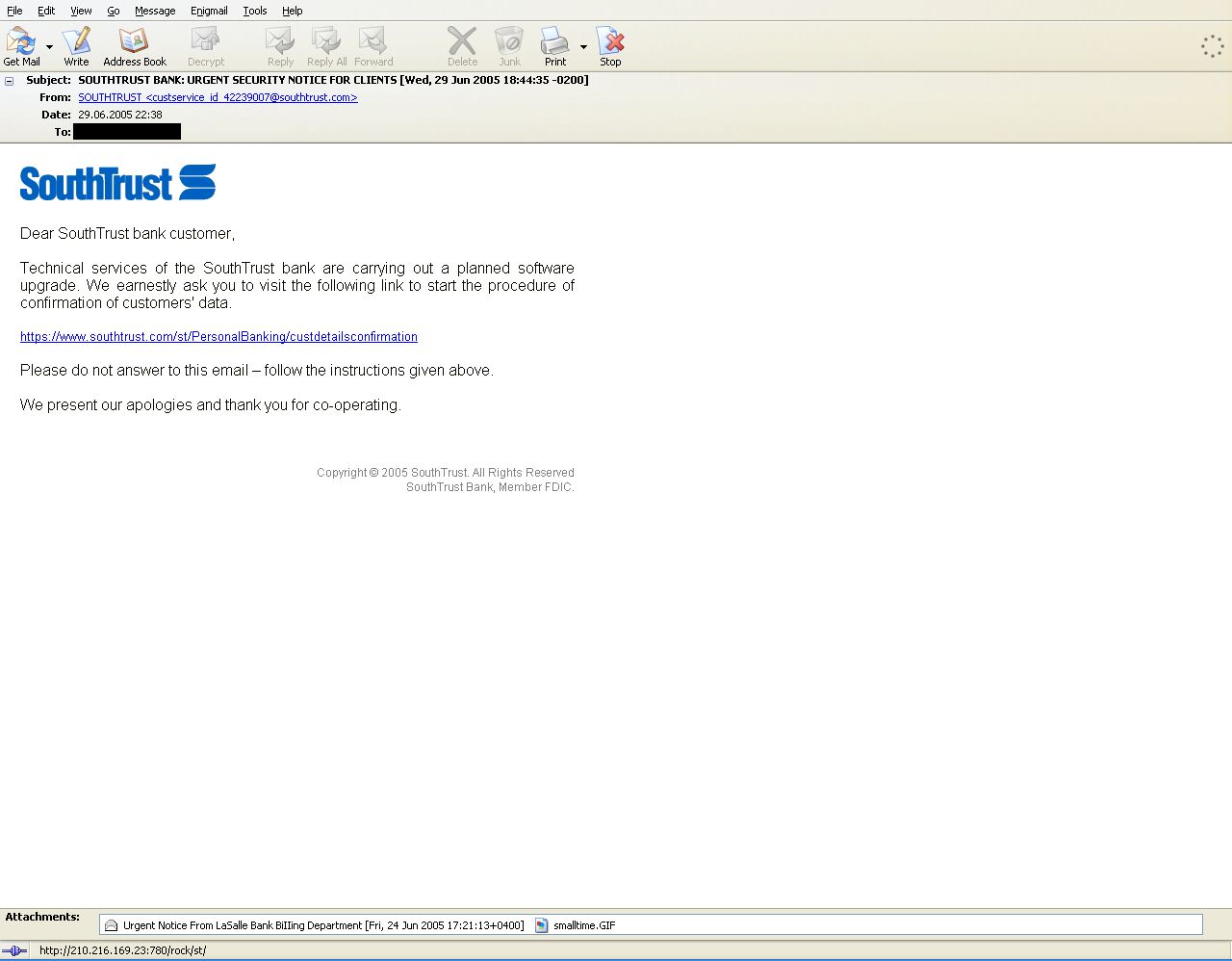Open the File menu
1232x961 pixels.
[14, 11]
